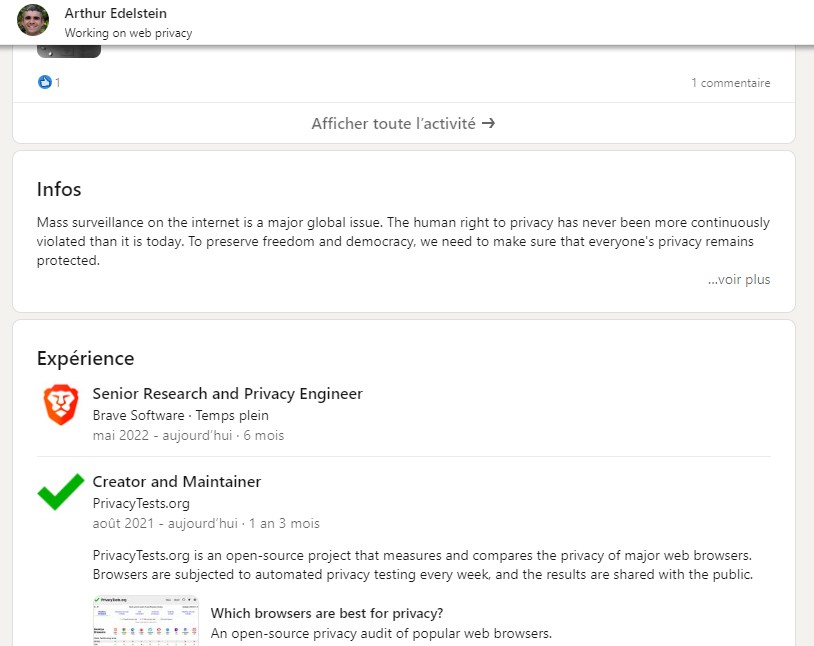Open the PrivacyTests.org green checkmark logo

coord(61,491)
